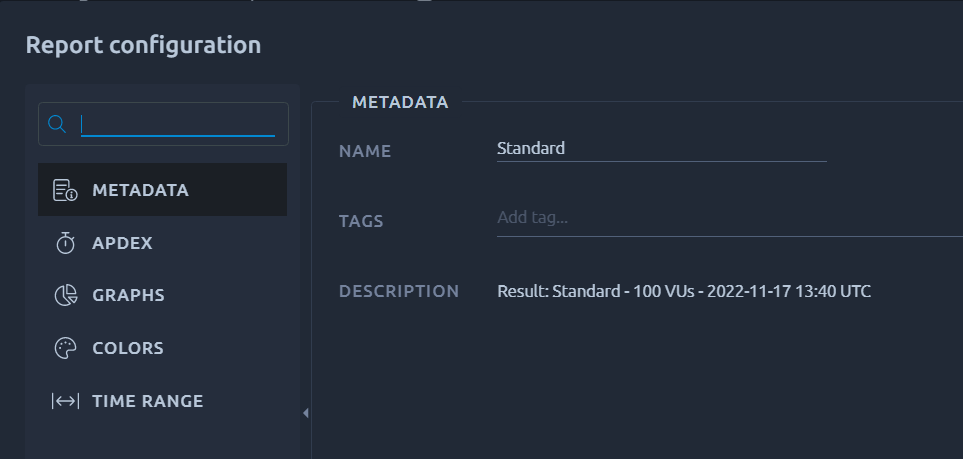Switch to TIME RANGE settings
Viewport: 963px width, 459px height.
pyautogui.click(x=162, y=401)
